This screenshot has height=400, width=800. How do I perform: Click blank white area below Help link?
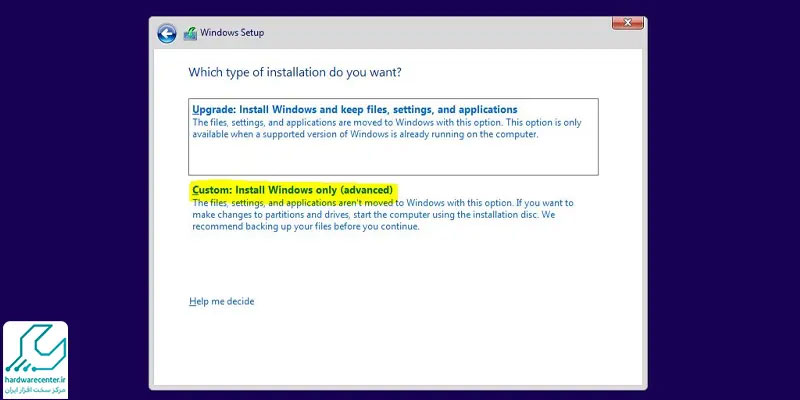[x=400, y=345]
